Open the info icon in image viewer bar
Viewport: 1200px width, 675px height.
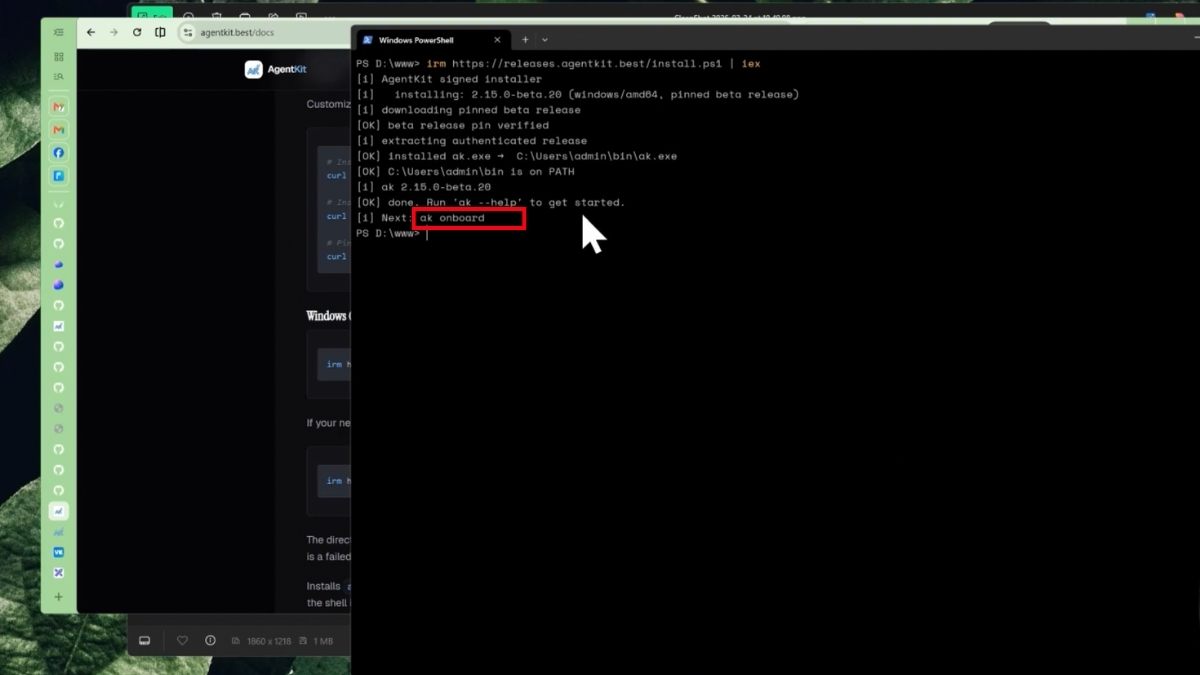pos(210,640)
